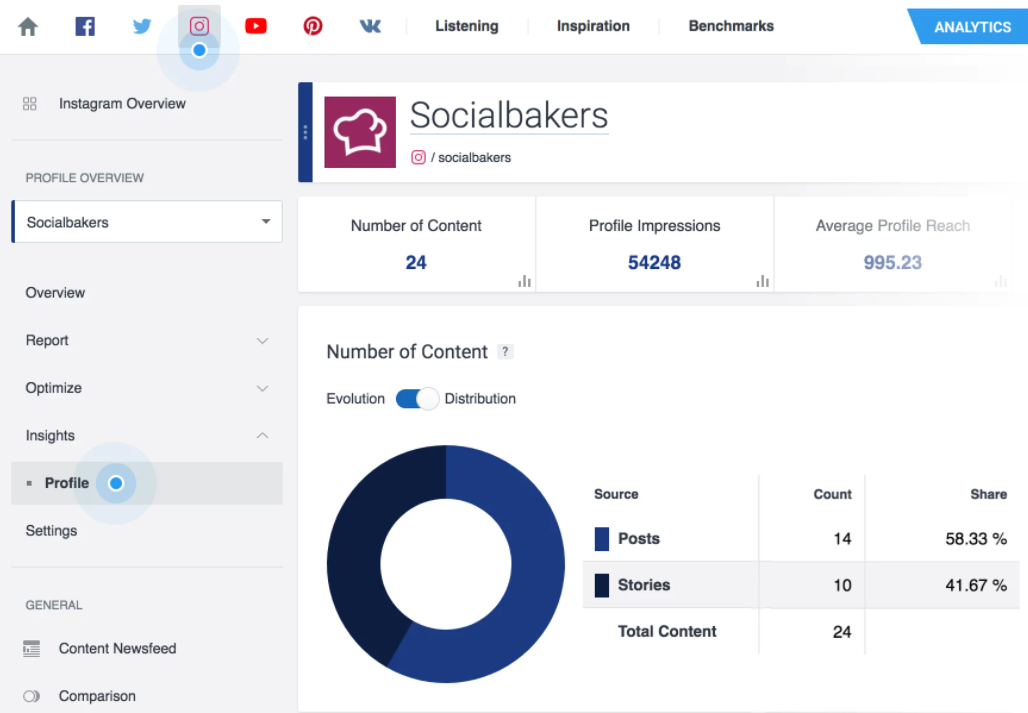Click the chart icon under Profile Impressions
Image resolution: width=1028 pixels, height=713 pixels.
pyautogui.click(x=763, y=282)
